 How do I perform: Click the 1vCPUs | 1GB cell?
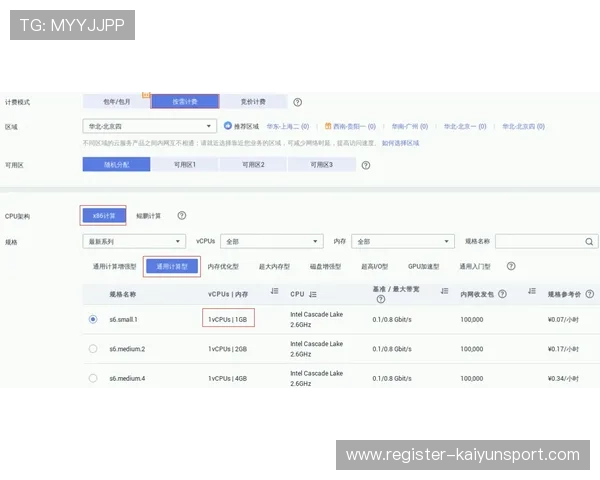[228, 319]
